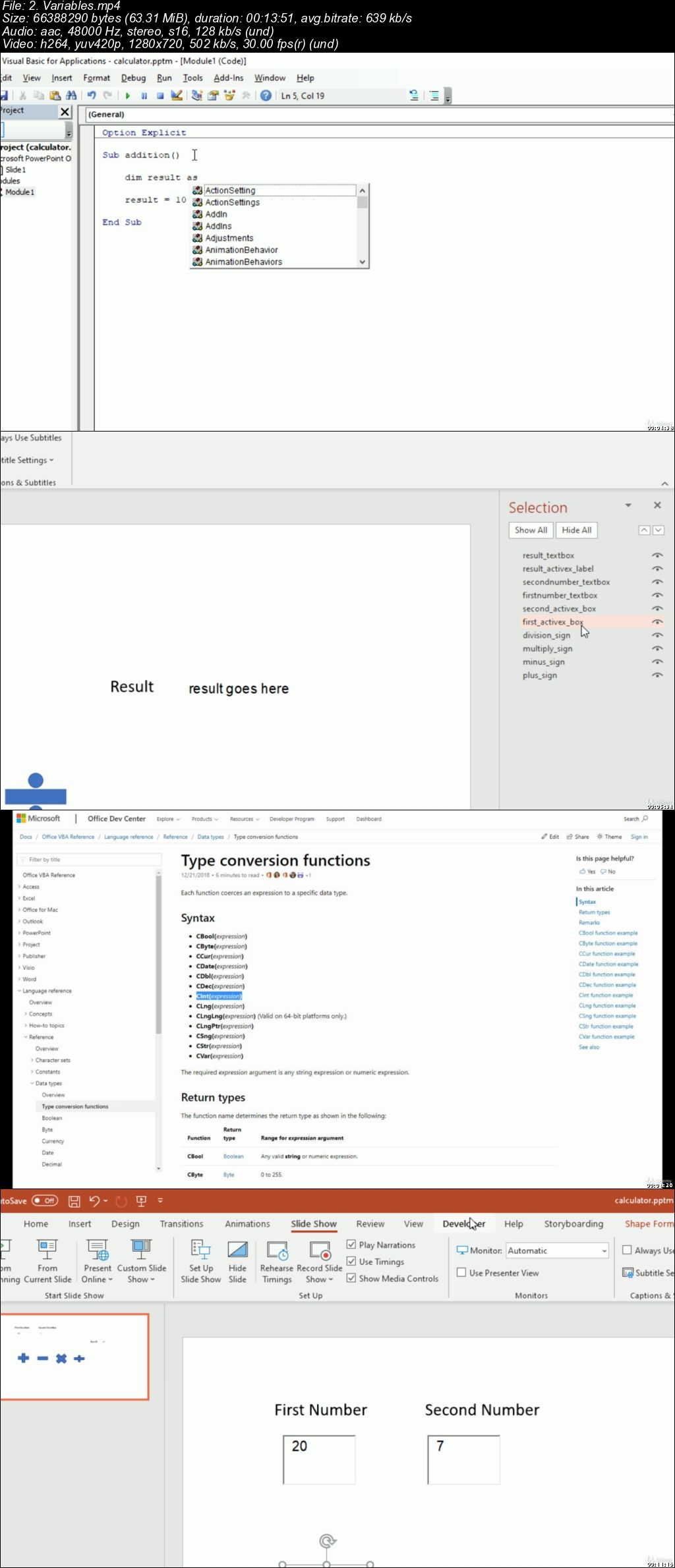This screenshot has width=675, height=1568.
Task: Open Custom Slide Show option
Action: [x=141, y=1262]
